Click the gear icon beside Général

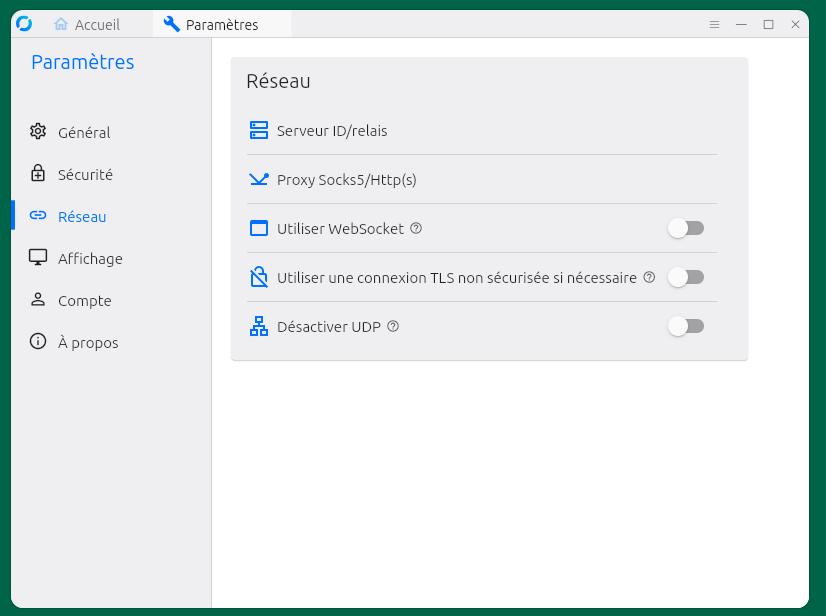pos(38,131)
